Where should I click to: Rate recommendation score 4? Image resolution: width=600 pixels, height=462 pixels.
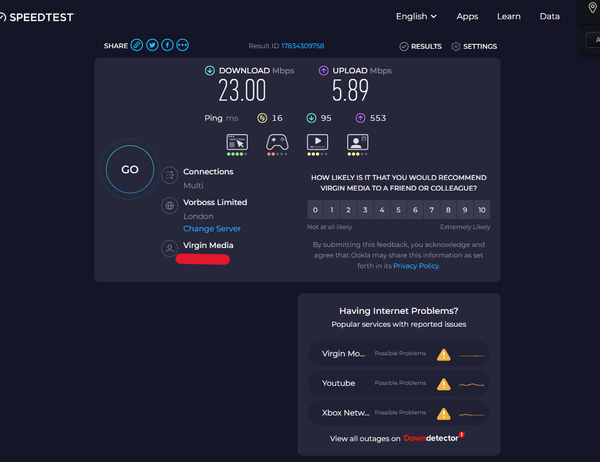[382, 209]
